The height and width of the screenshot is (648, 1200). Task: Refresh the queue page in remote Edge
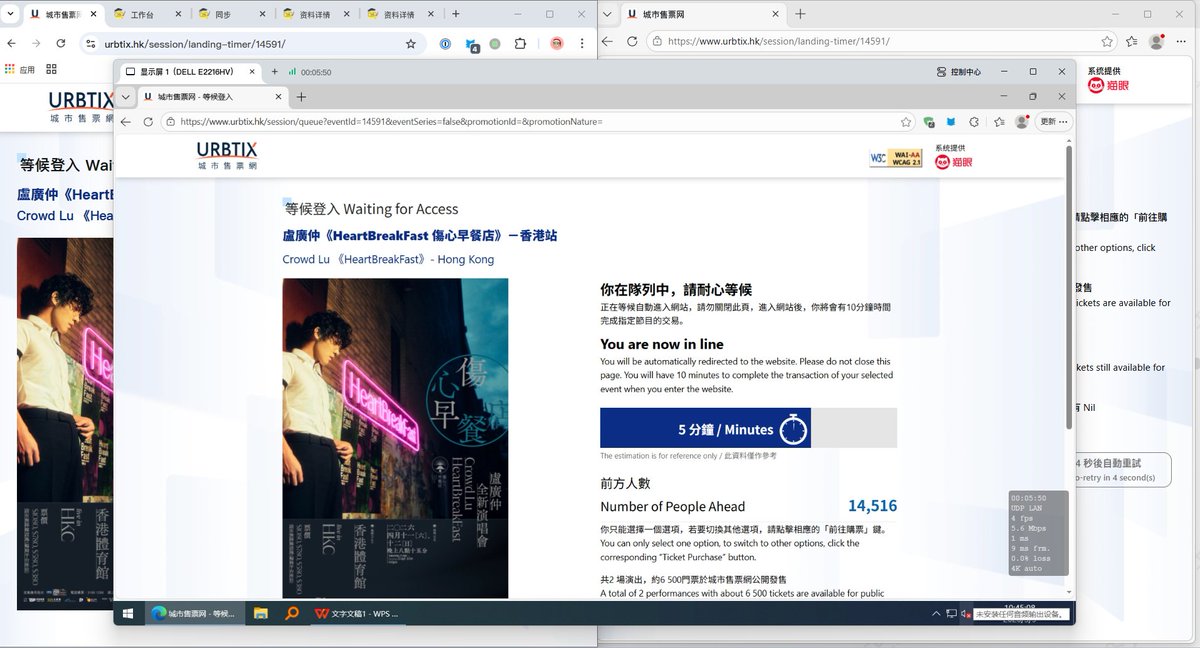(x=148, y=121)
